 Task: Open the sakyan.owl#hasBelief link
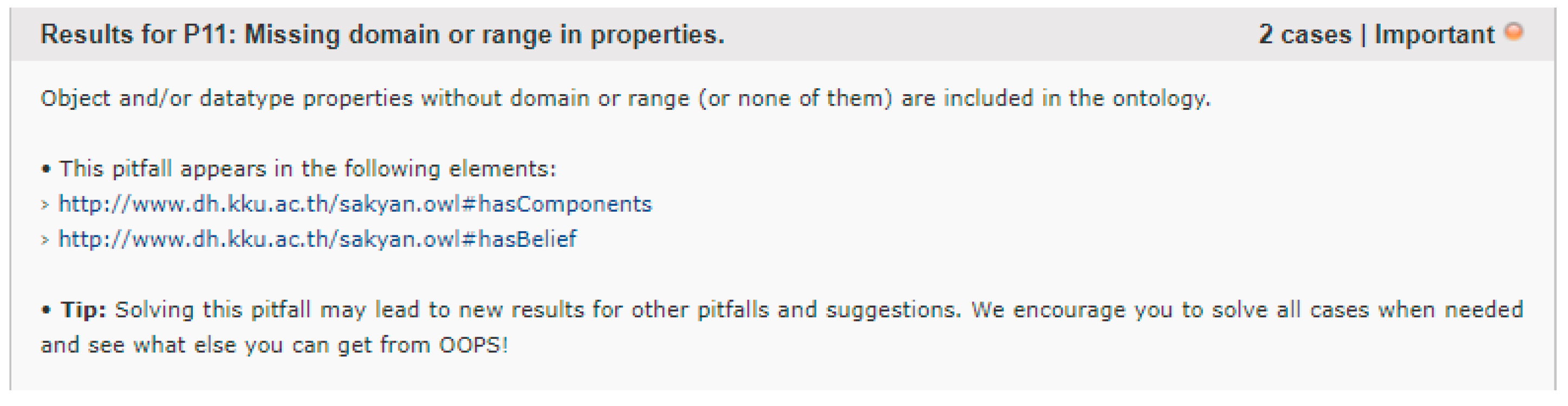point(317,239)
